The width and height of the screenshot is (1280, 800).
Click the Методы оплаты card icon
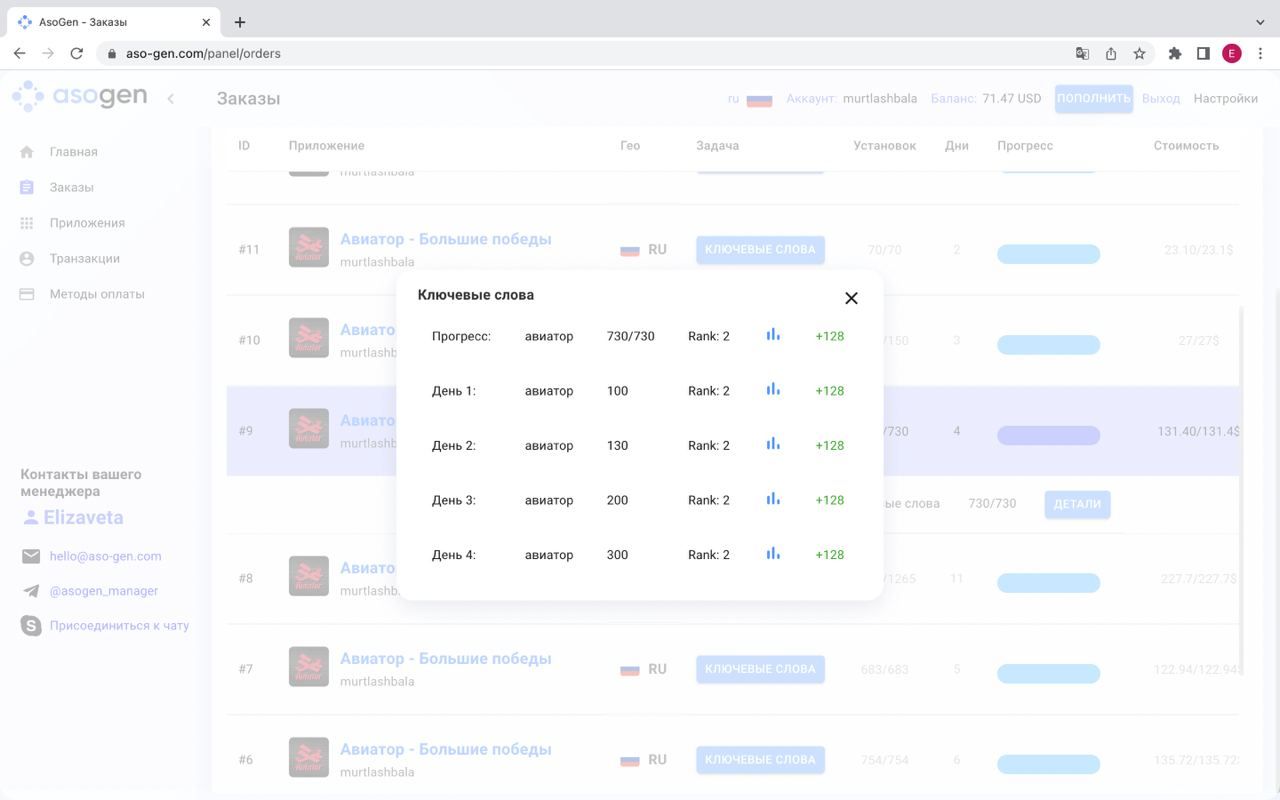27,294
